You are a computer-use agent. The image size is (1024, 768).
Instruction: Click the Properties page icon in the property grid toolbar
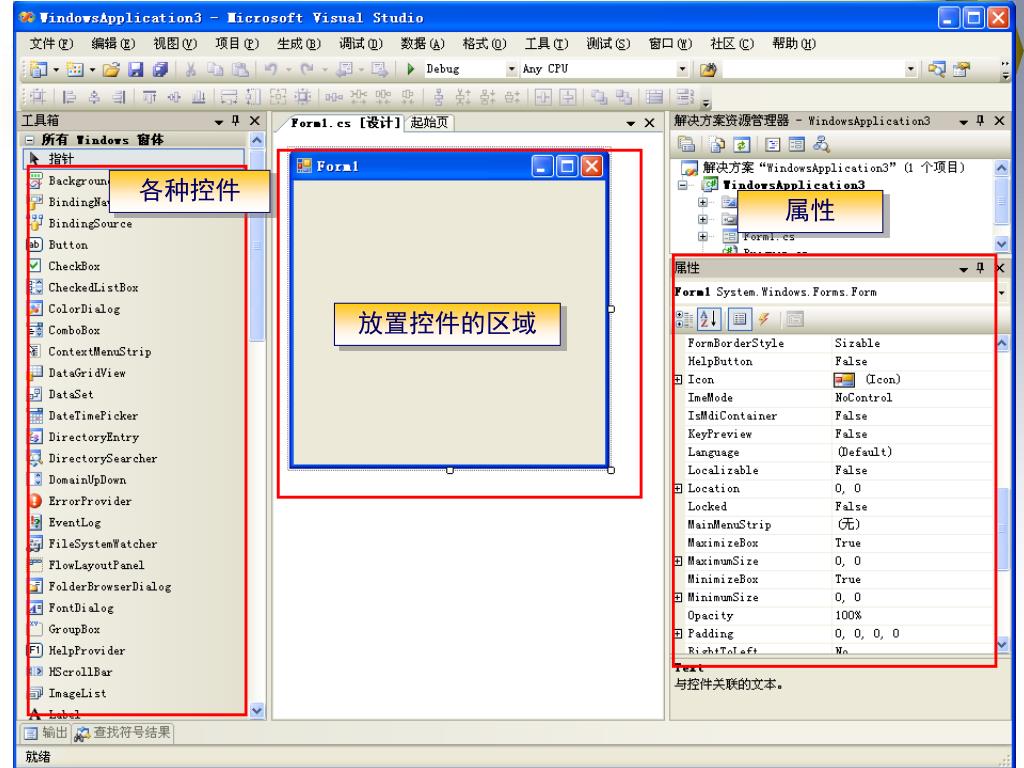click(794, 319)
